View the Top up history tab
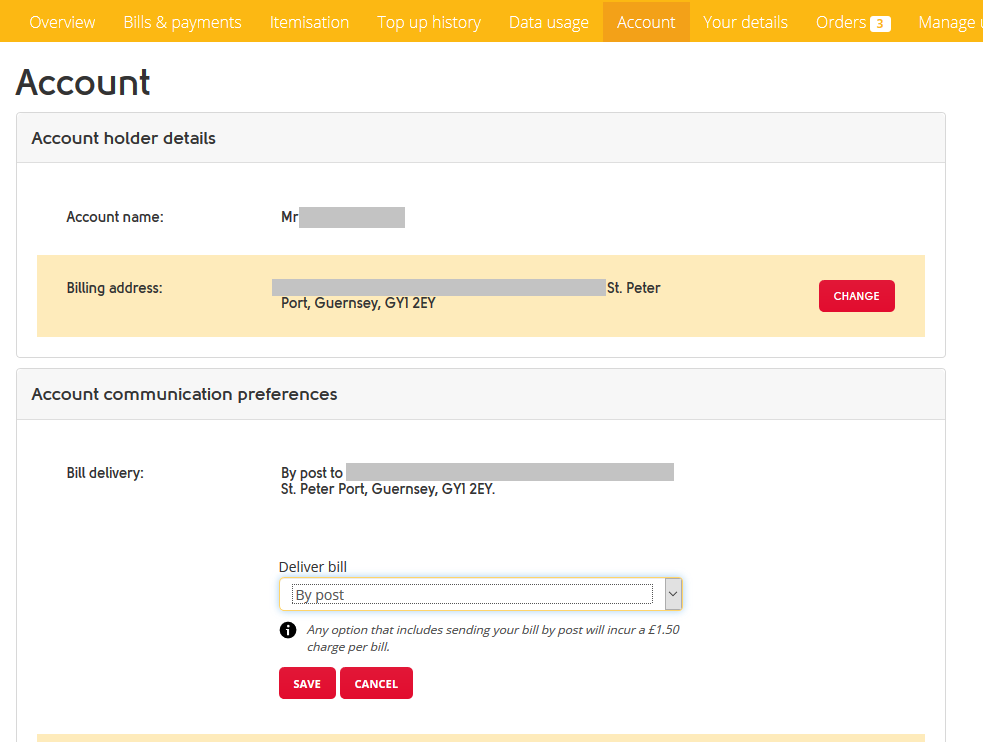Viewport: 983px width, 742px height. click(x=428, y=22)
